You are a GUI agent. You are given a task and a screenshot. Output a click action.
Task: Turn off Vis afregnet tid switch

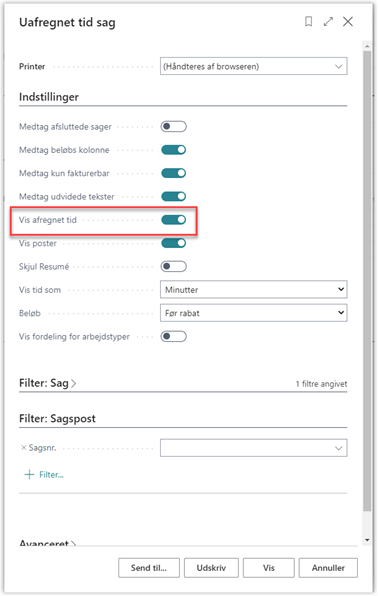(173, 220)
